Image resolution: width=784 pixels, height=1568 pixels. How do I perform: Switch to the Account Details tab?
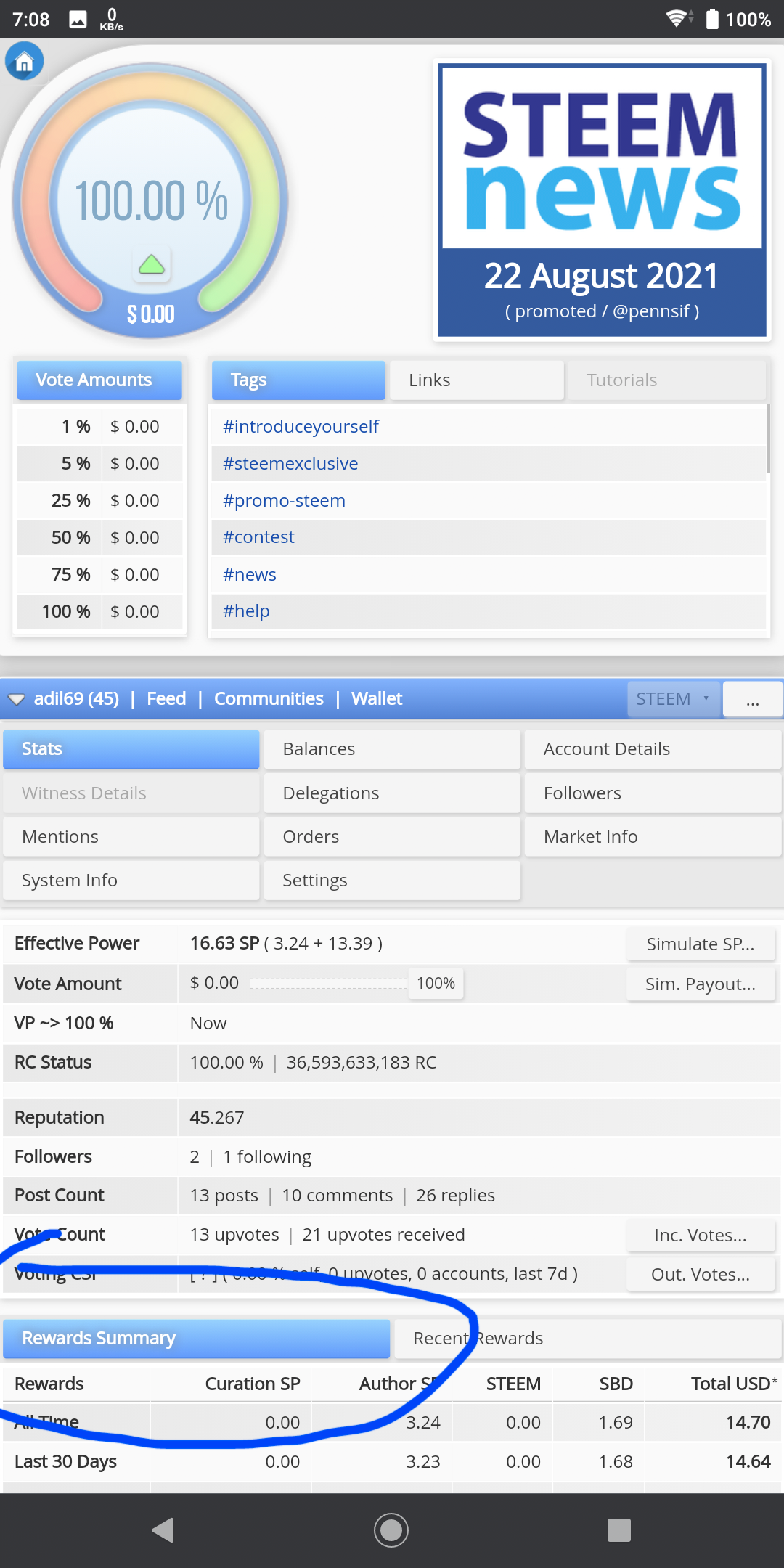653,749
